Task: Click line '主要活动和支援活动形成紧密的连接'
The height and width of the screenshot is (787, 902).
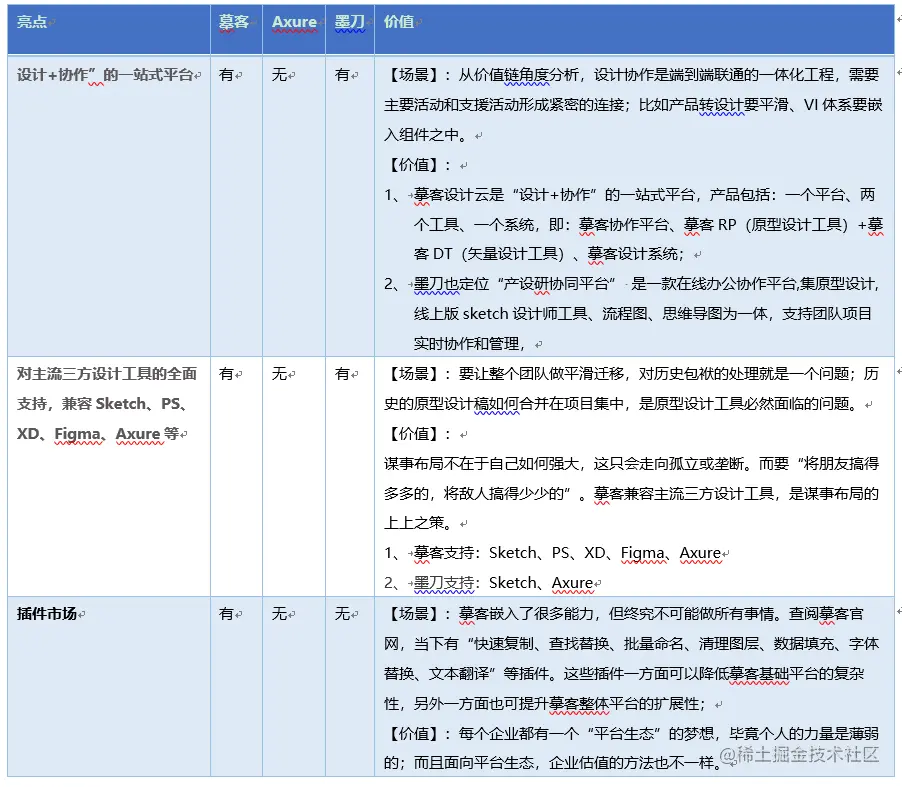Action: (x=633, y=105)
